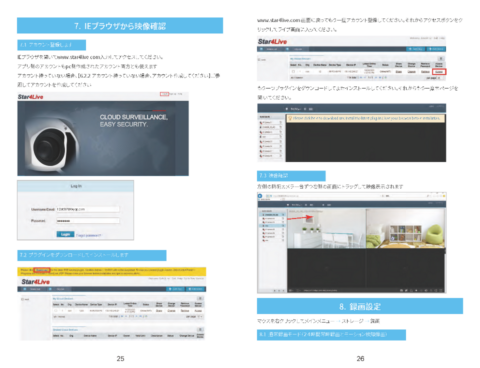Click the red-boxed Download link in yellow banner

42,270
